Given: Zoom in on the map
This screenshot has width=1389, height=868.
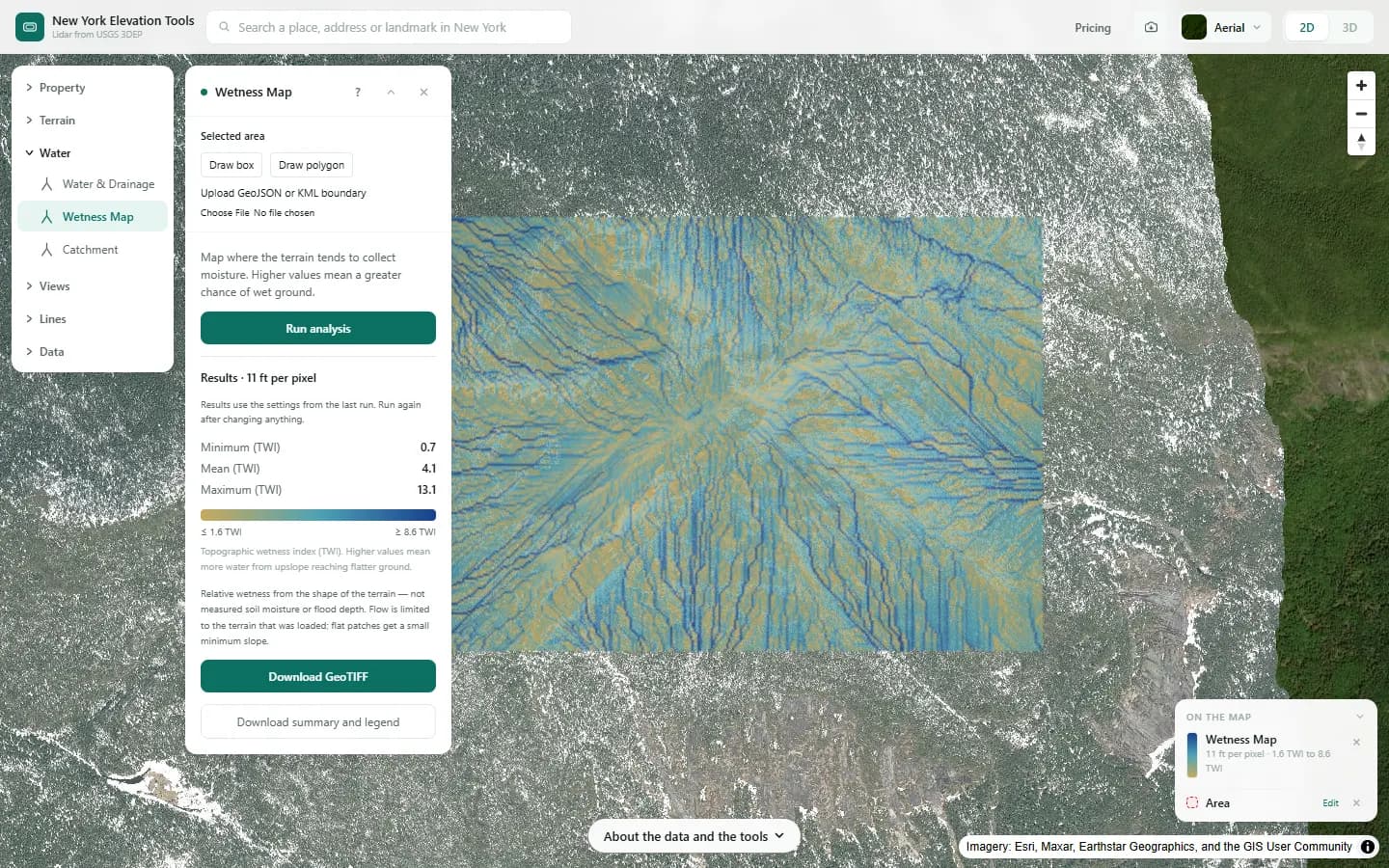Looking at the screenshot, I should coord(1361,86).
